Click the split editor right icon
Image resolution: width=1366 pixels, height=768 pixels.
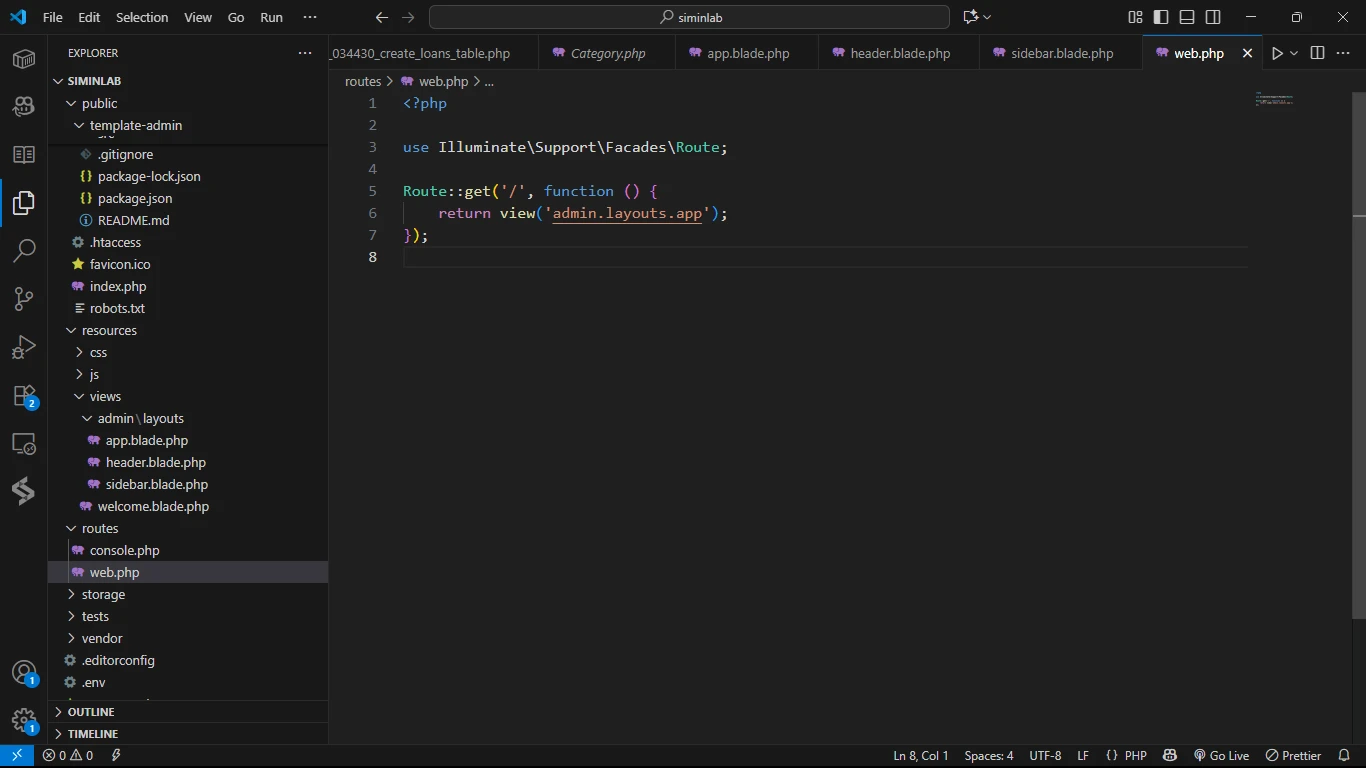click(x=1317, y=53)
